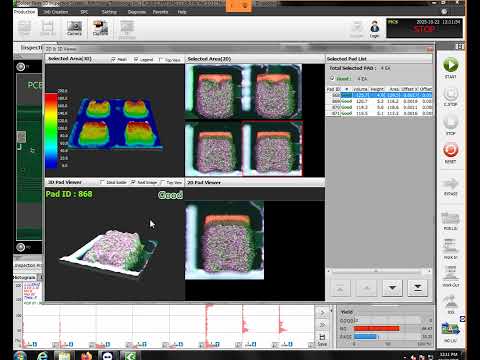This screenshot has height=360, width=480.
Task: Toggle Top View checkbox in Selected Area 3D
Action: point(161,60)
